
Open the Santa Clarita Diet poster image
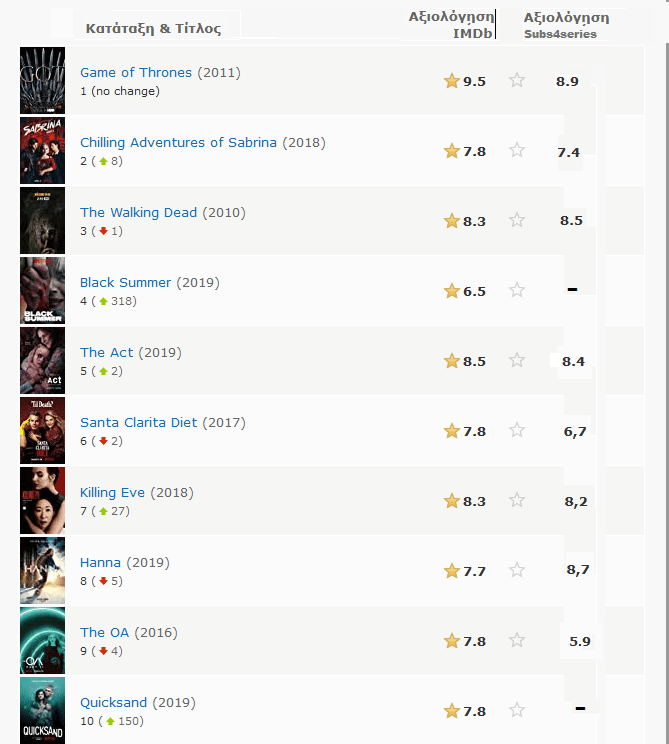42,430
